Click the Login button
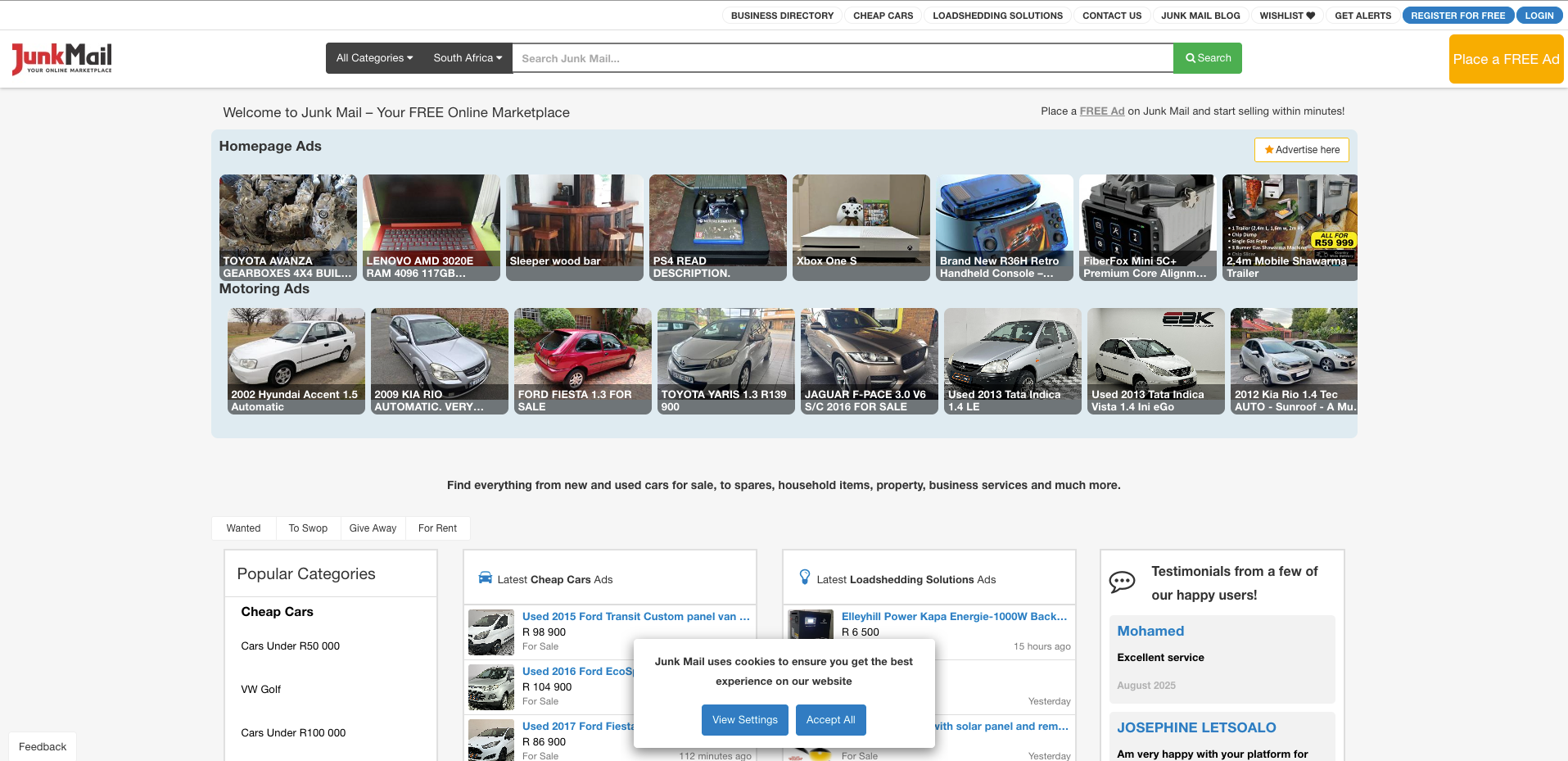The height and width of the screenshot is (761, 1568). (1539, 16)
